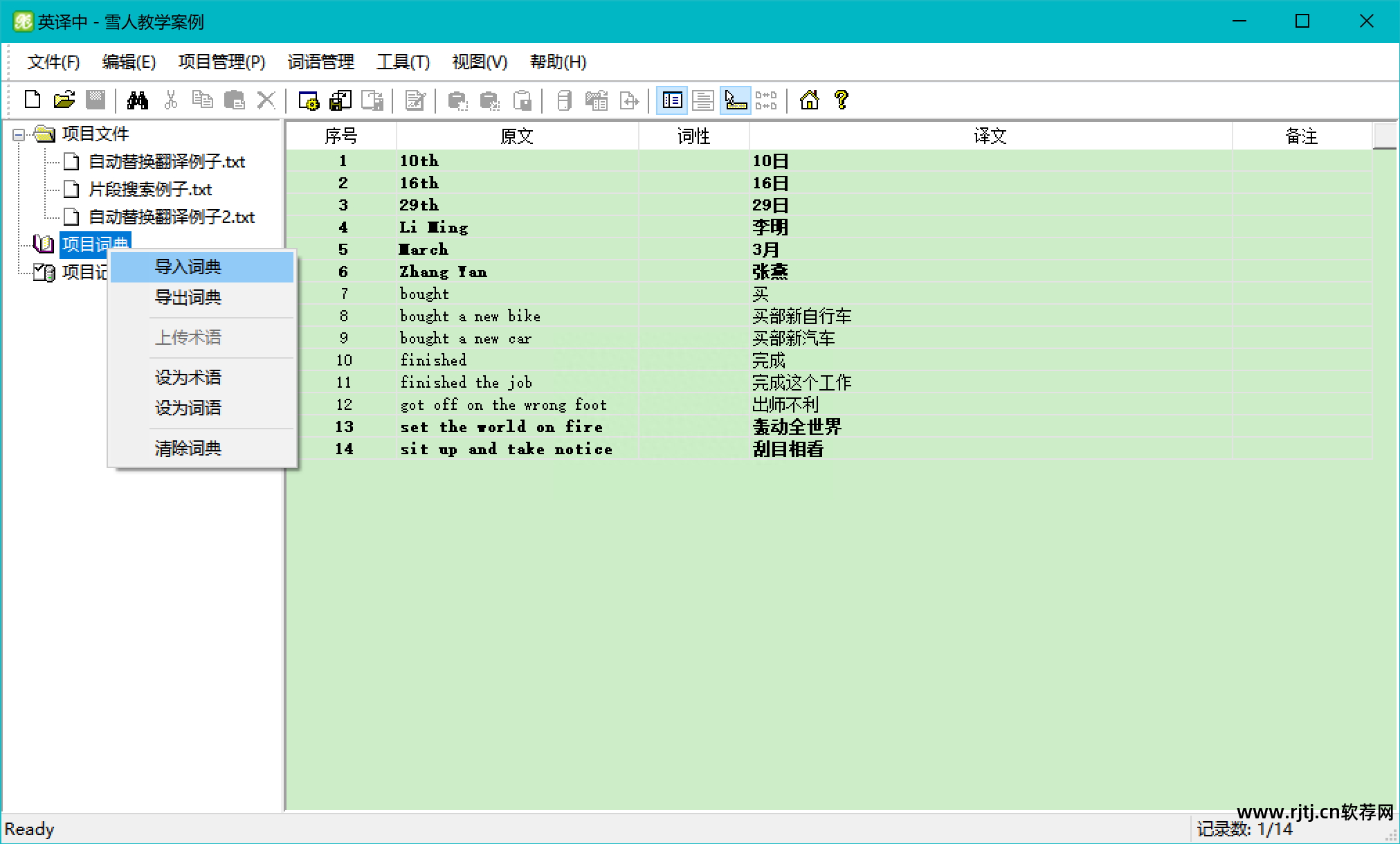Select row 12 'got off on the wrong foot'
The height and width of the screenshot is (844, 1400).
[x=503, y=405]
